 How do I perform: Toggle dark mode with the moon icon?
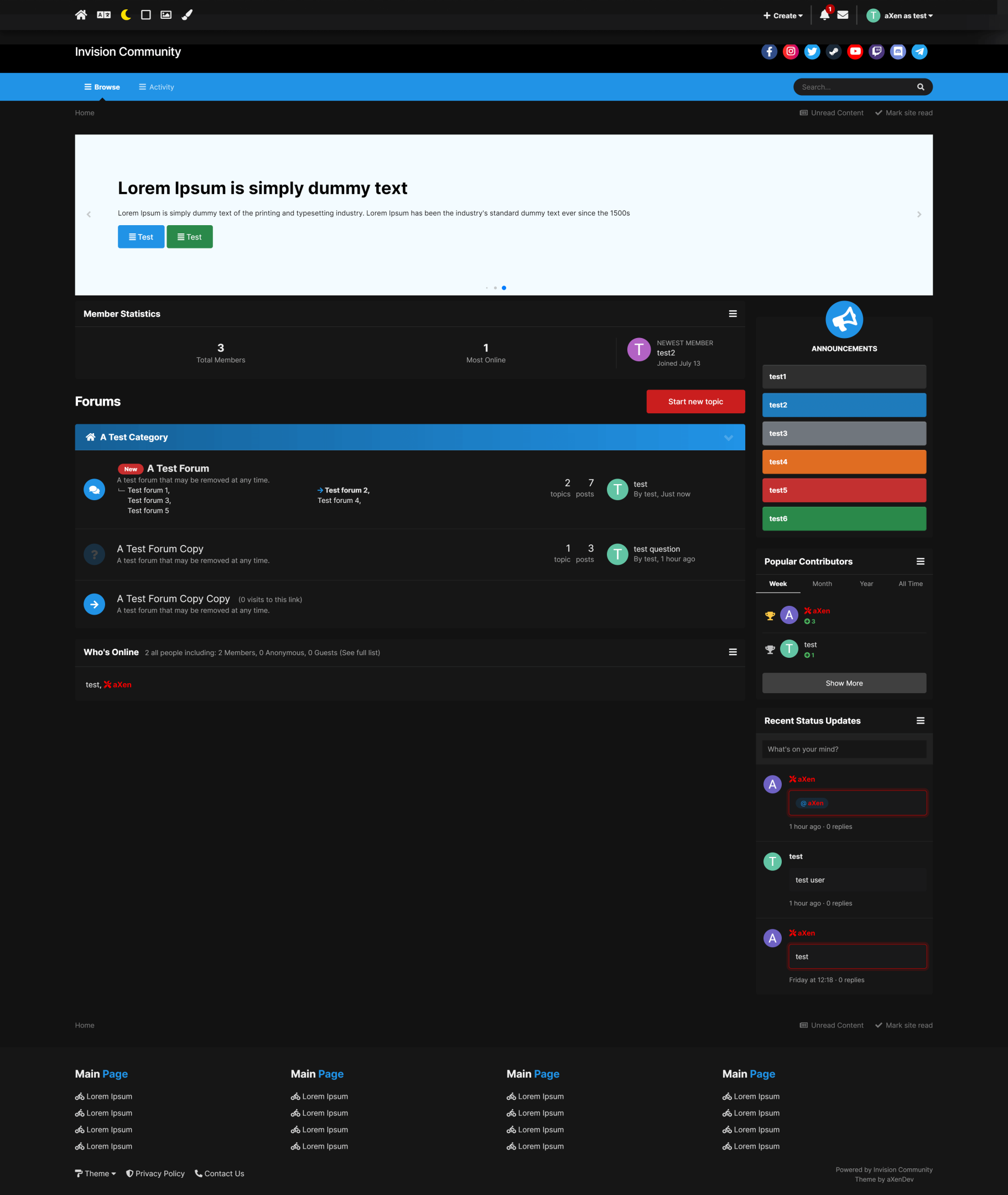click(126, 15)
